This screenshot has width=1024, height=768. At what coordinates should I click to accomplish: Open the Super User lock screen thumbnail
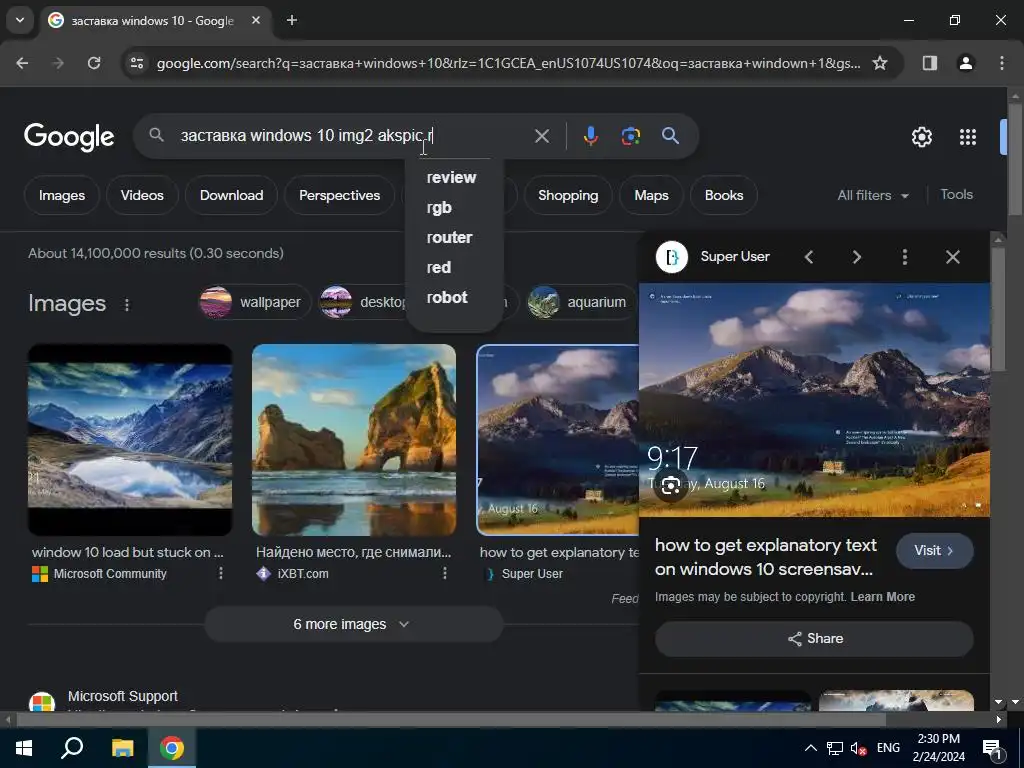point(558,440)
